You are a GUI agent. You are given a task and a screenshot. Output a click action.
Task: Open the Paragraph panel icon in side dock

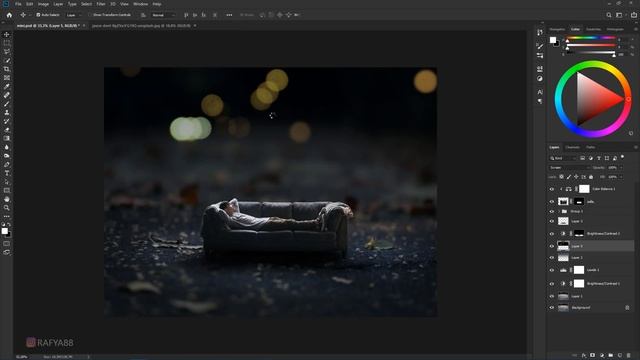tap(540, 101)
